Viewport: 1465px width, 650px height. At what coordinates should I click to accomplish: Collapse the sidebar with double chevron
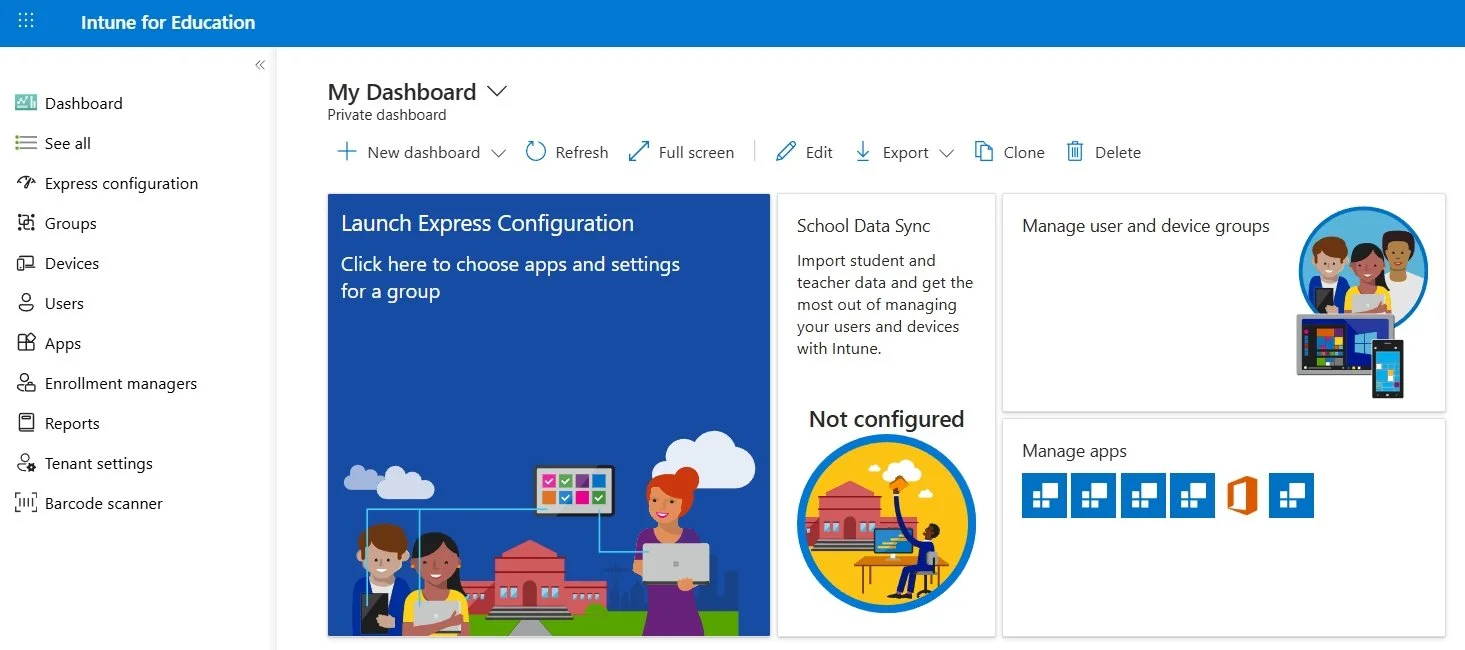pos(260,65)
